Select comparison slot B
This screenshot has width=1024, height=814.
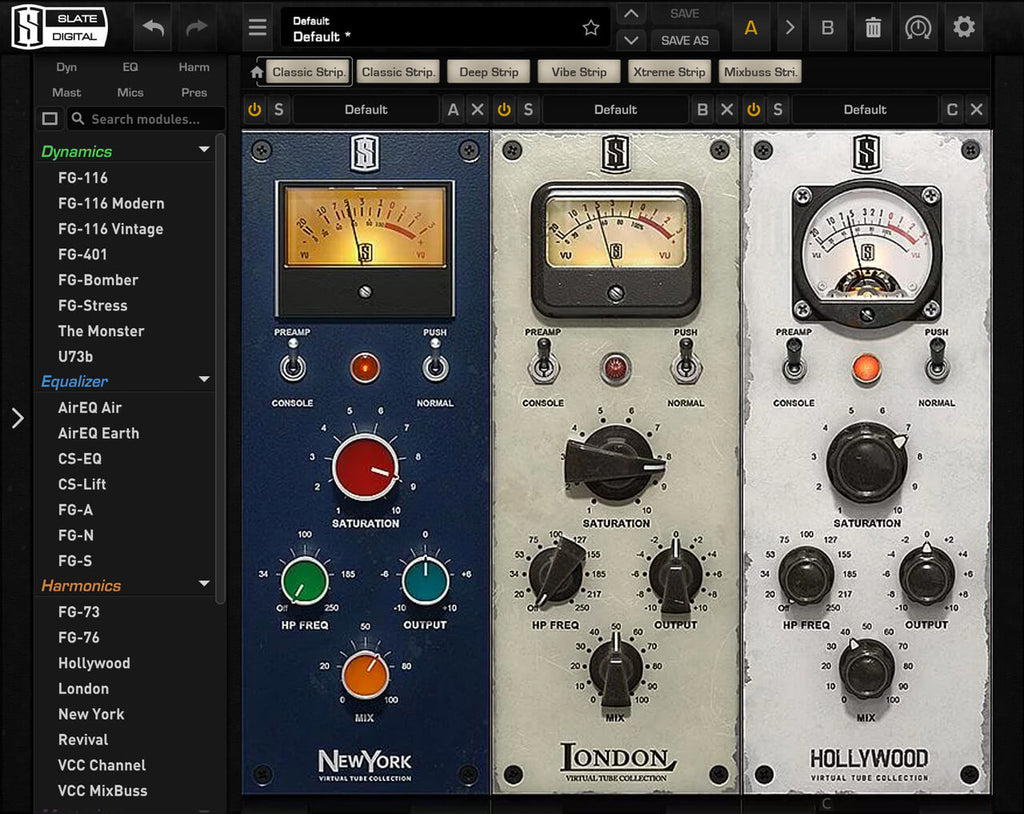[827, 27]
